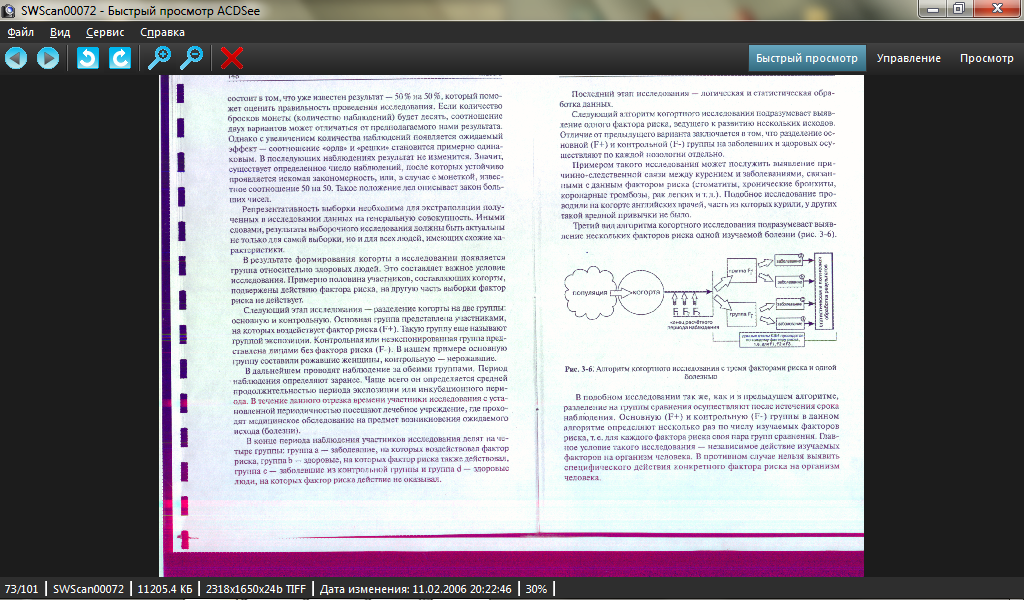Go to the previous image
1024x600 pixels.
click(16, 58)
